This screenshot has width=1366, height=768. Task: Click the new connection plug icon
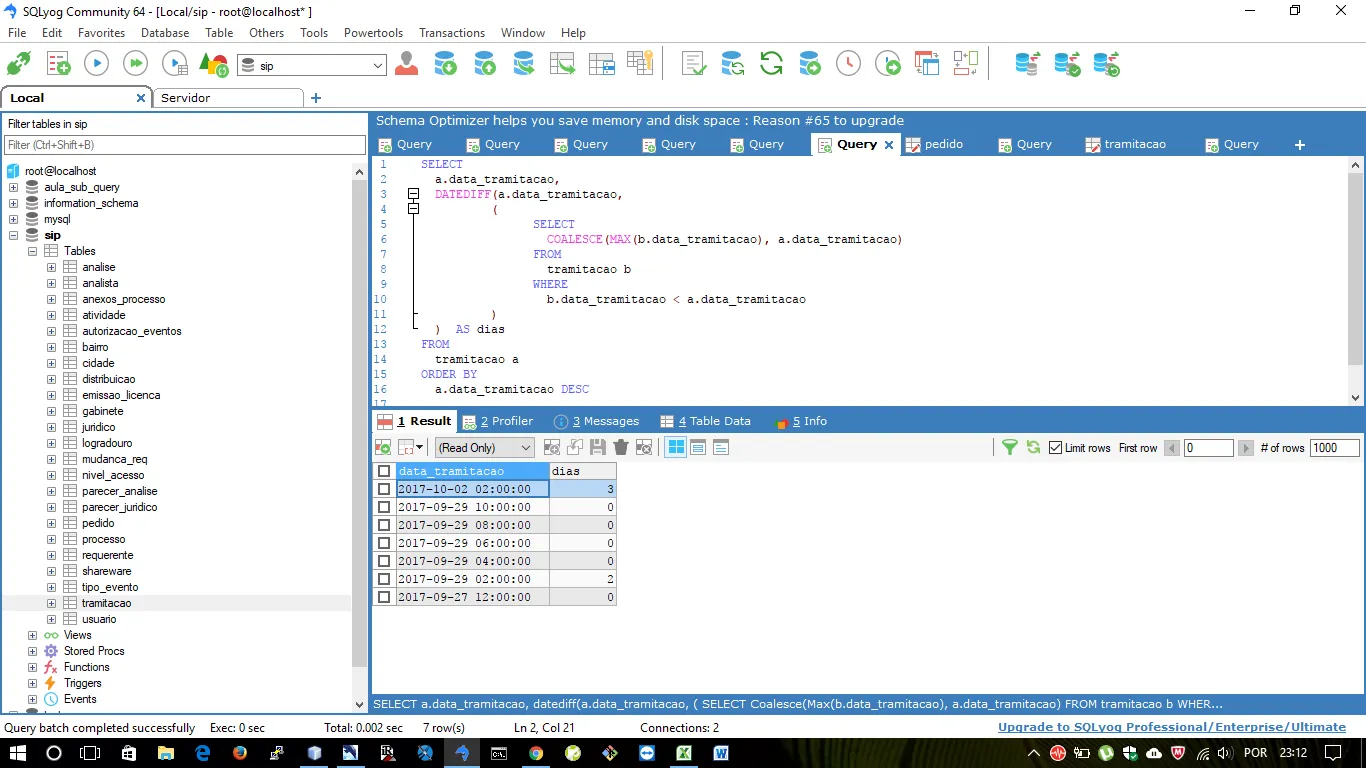point(18,64)
